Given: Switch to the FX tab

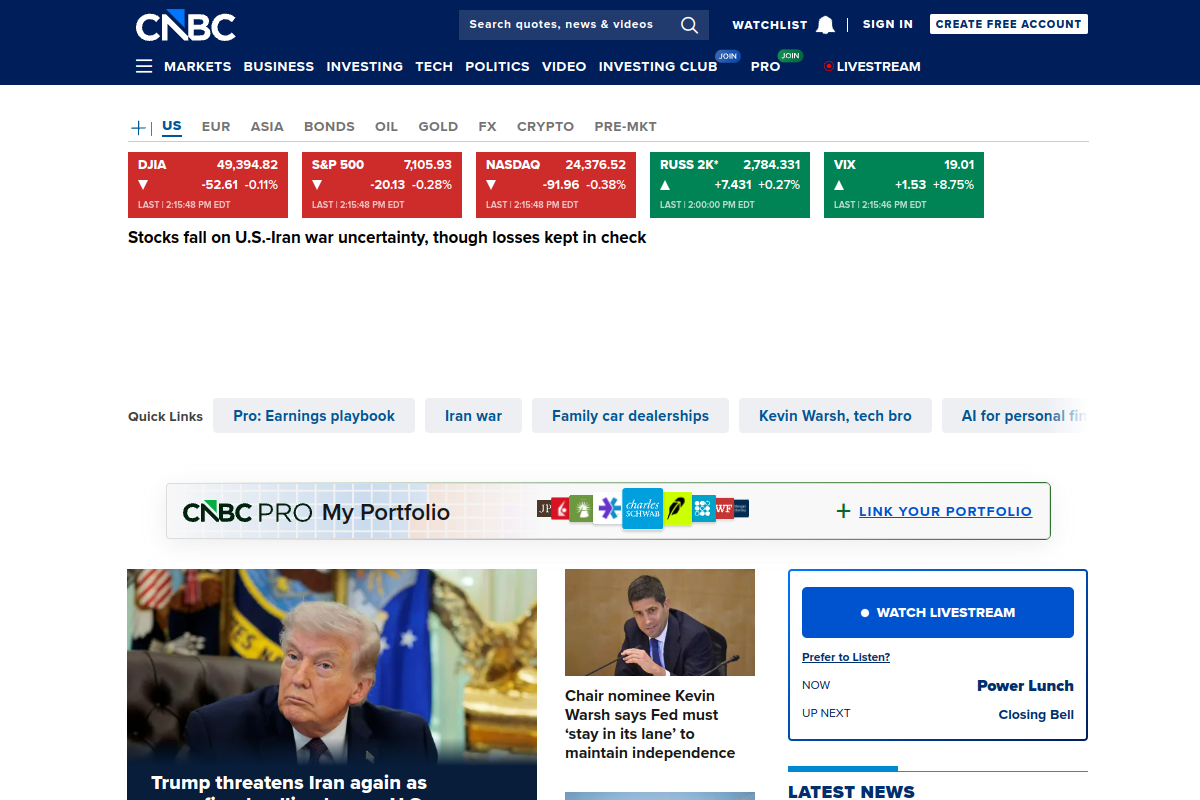Looking at the screenshot, I should pyautogui.click(x=487, y=127).
